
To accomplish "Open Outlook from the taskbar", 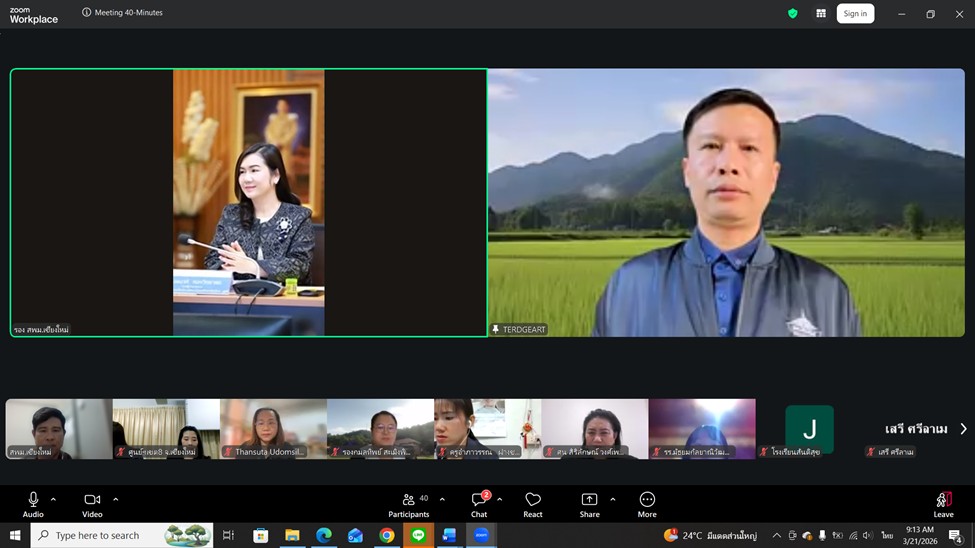I will point(355,535).
